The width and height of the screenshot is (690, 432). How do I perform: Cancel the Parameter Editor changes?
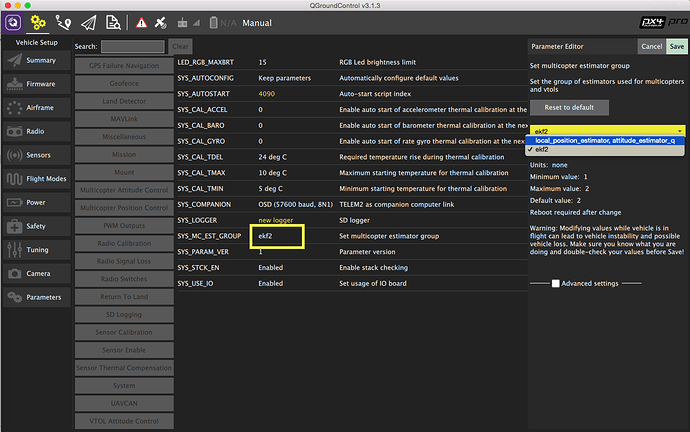pos(651,46)
